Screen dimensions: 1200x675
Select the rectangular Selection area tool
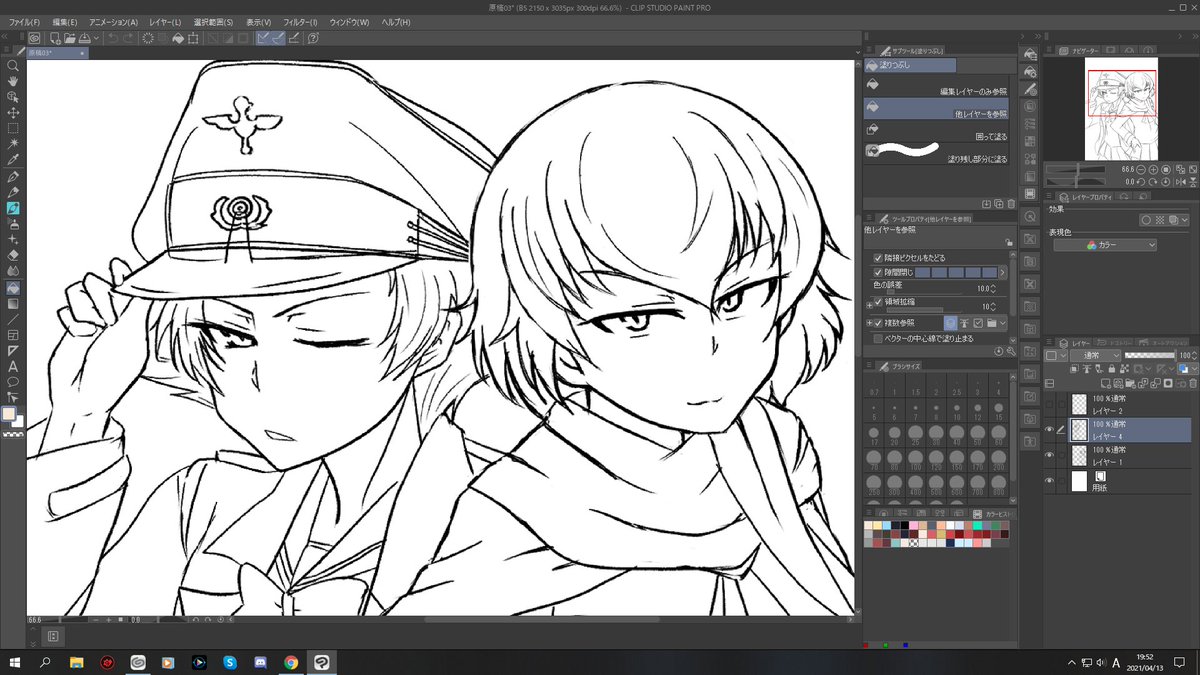coord(13,128)
